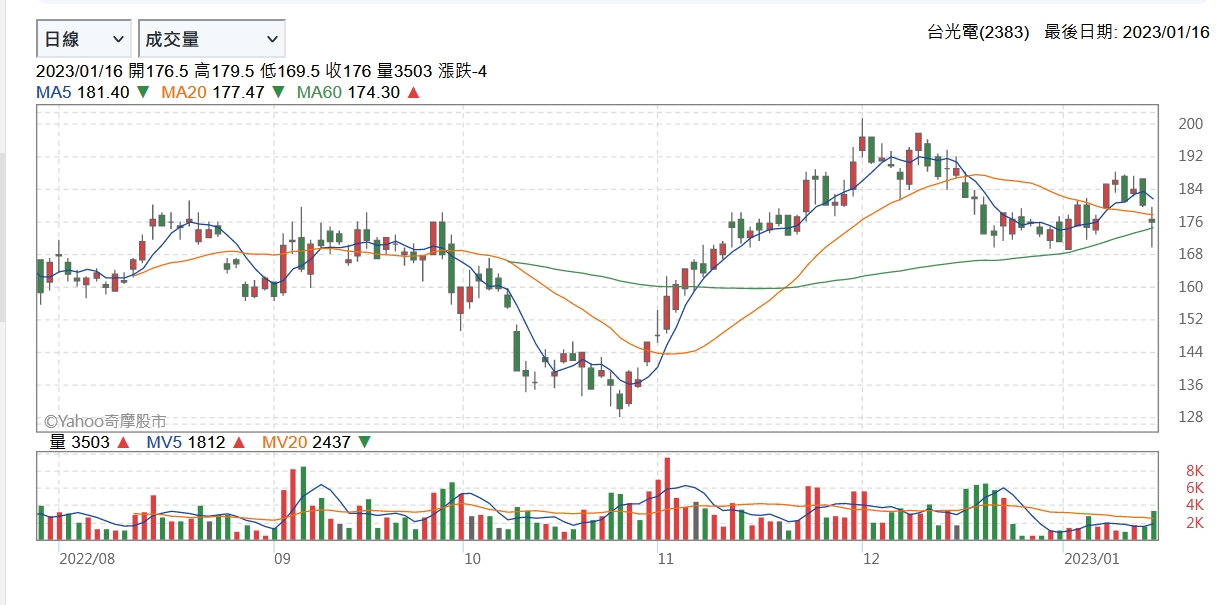The height and width of the screenshot is (605, 1222).
Task: Open the 日線 period dropdown
Action: click(84, 39)
